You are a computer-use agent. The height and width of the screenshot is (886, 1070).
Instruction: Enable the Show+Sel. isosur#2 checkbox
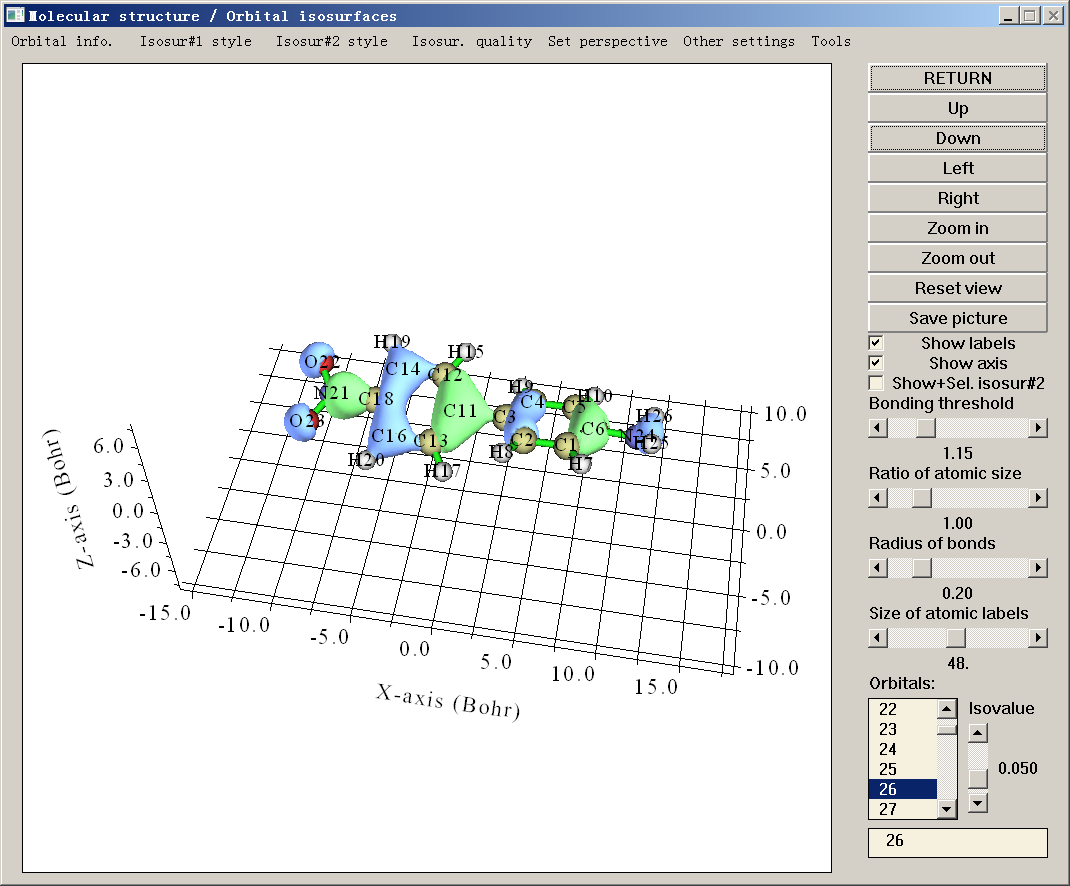click(x=876, y=383)
